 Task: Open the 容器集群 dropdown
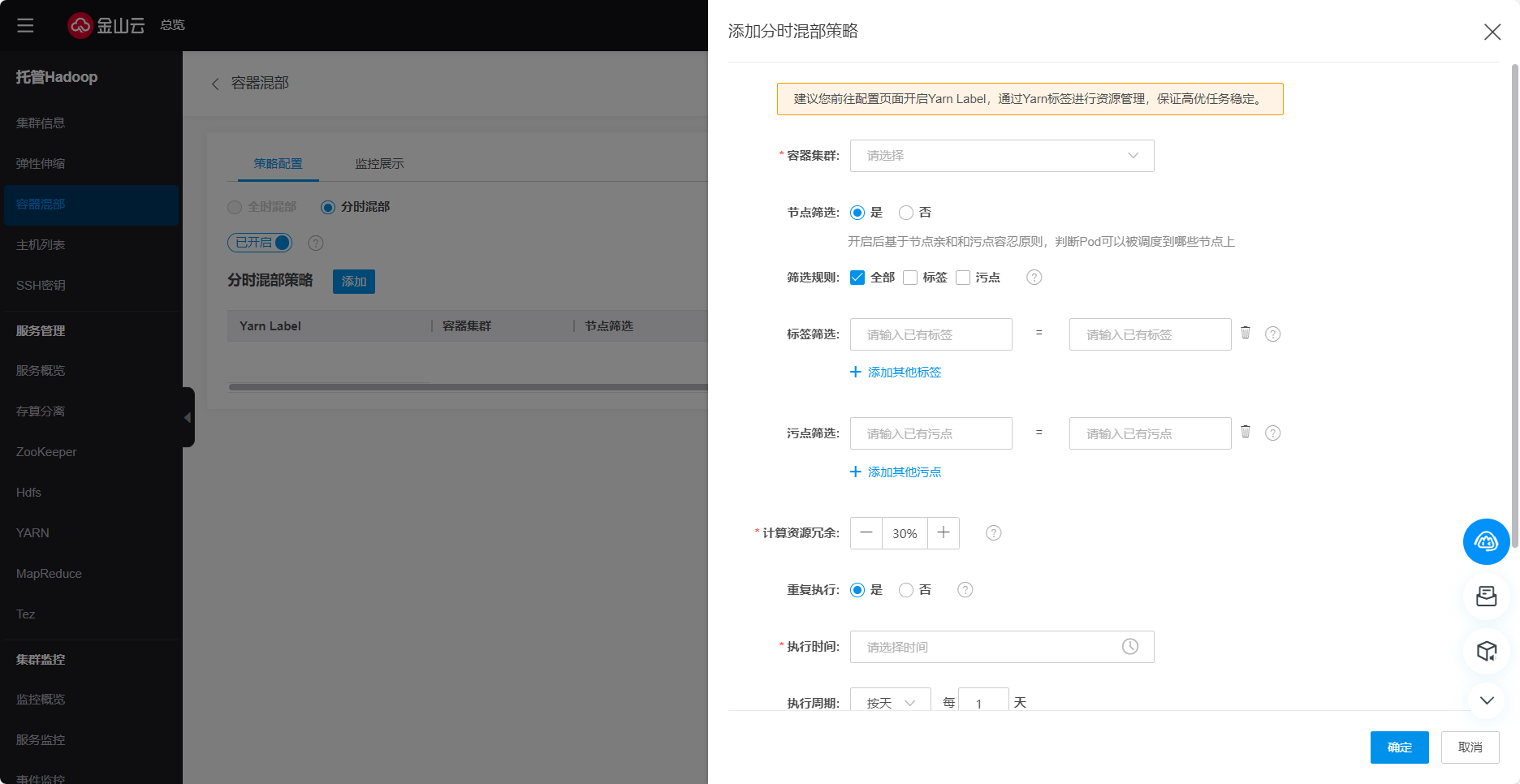coord(1001,156)
